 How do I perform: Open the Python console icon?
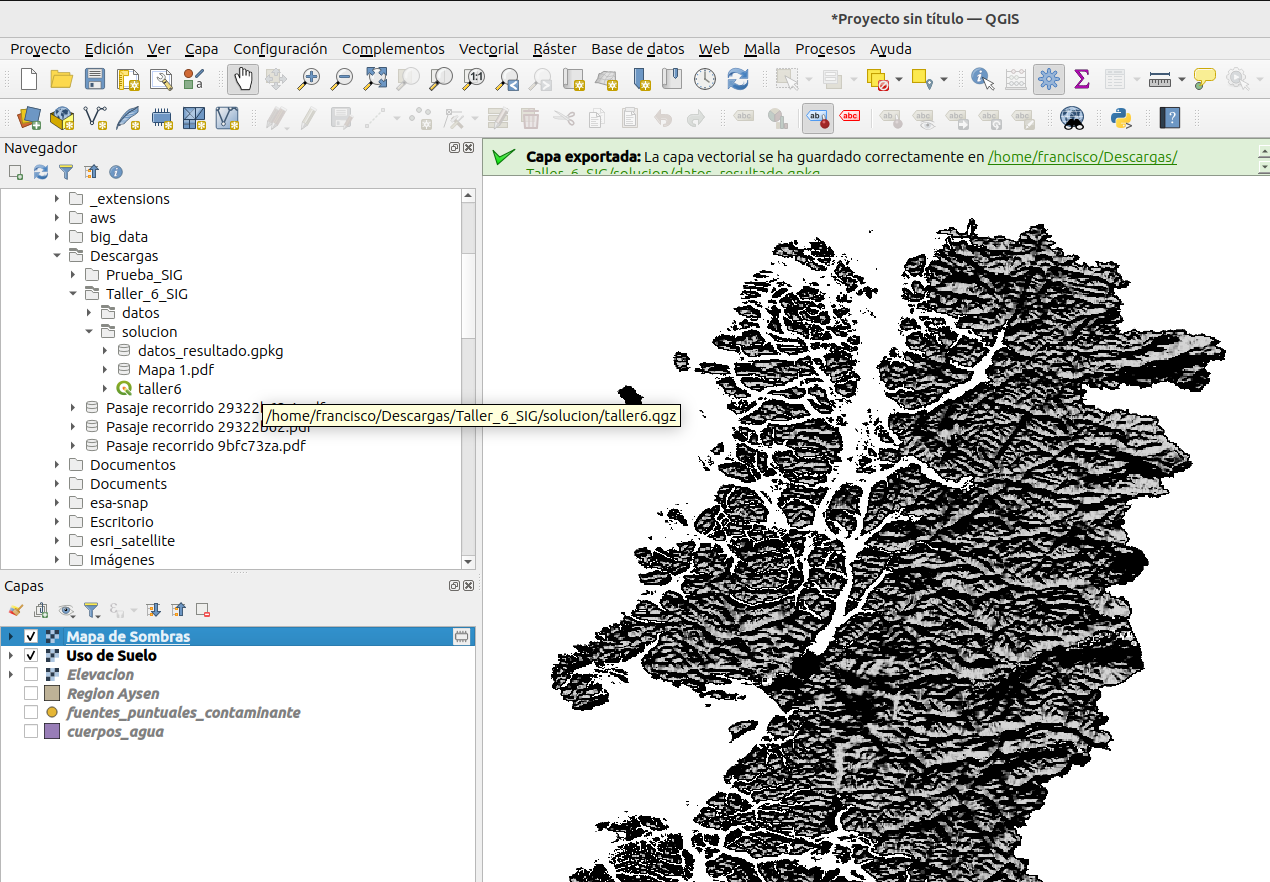click(1121, 118)
